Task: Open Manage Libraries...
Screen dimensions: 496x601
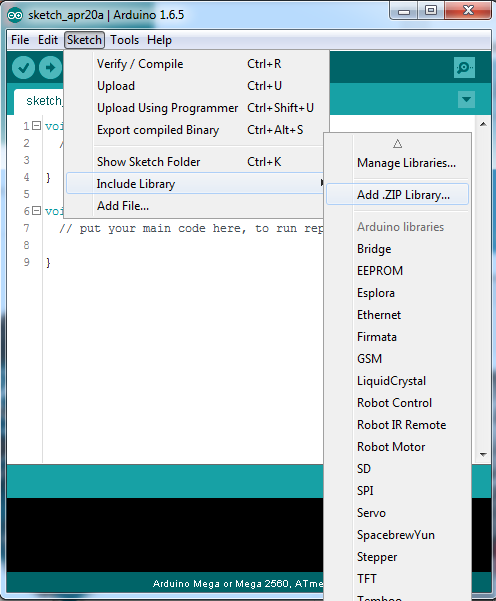Action: [x=397, y=163]
